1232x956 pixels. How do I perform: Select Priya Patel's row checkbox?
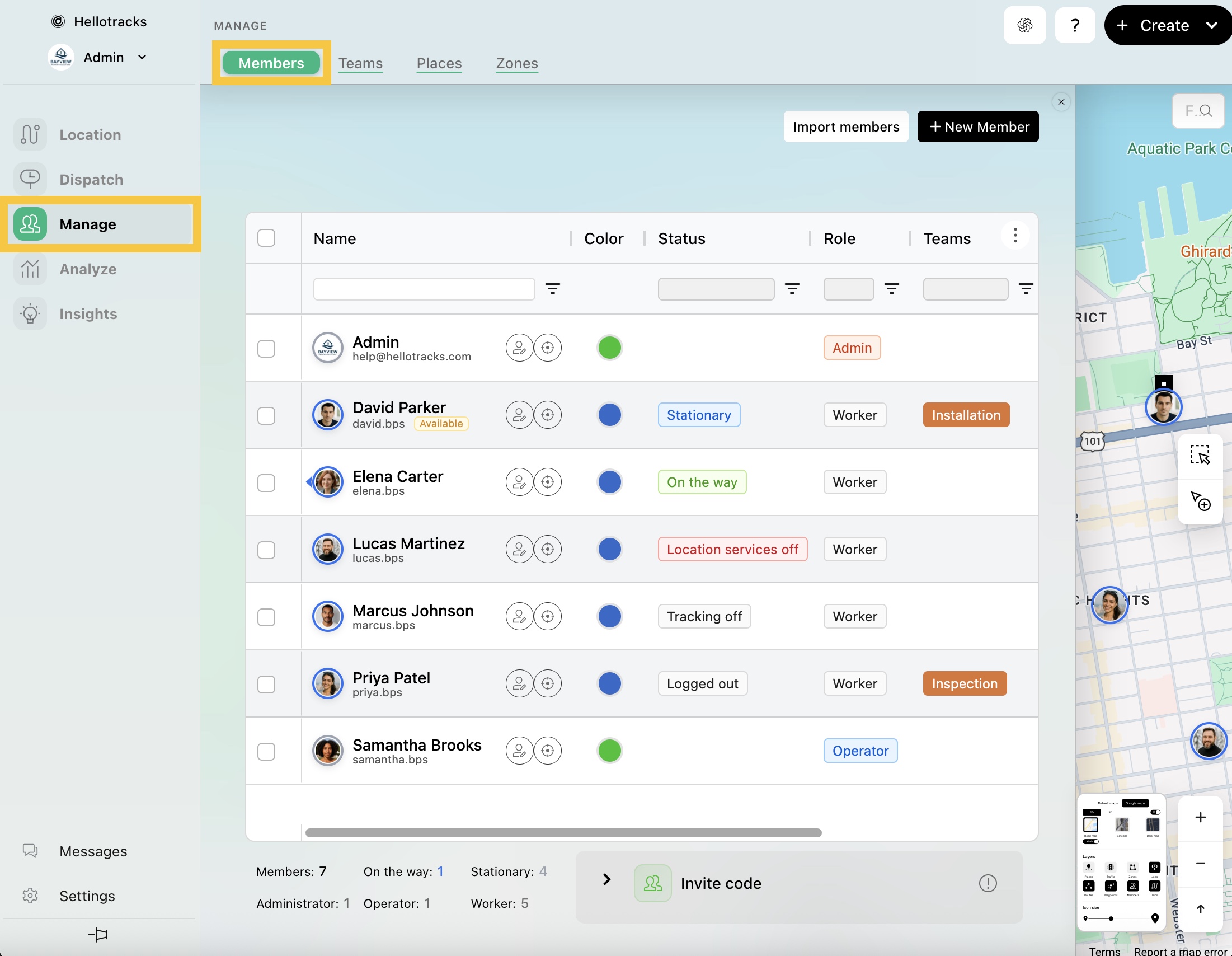(266, 684)
